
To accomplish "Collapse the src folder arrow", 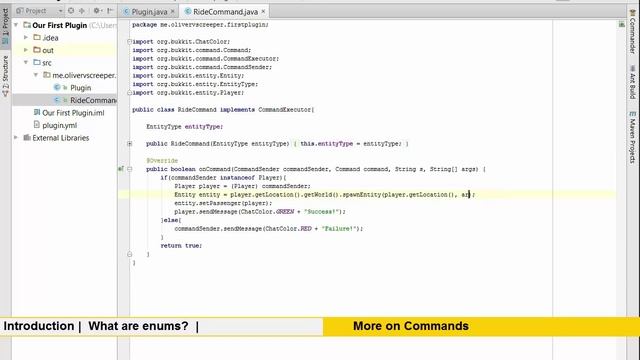I will point(26,62).
